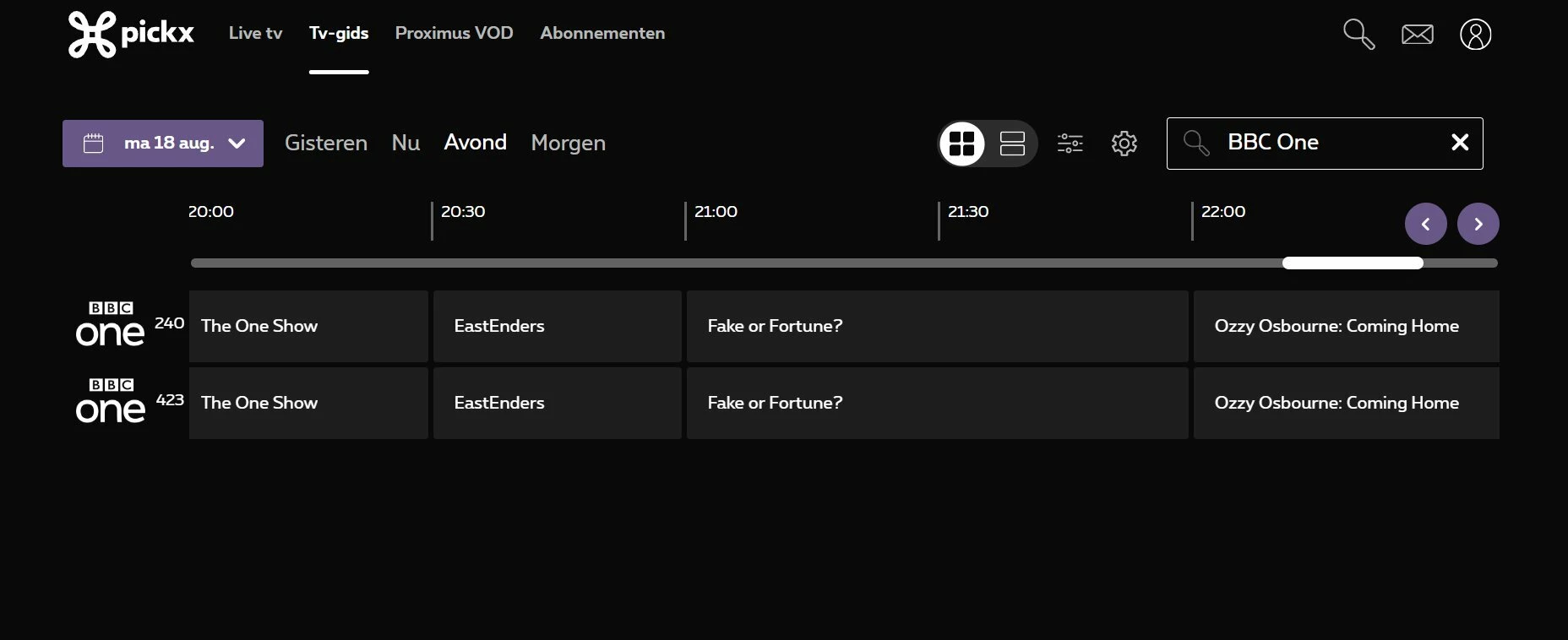Viewport: 1568px width, 640px height.
Task: Open Ozzy Osbourne: Coming Home on channel 423
Action: (x=1347, y=403)
